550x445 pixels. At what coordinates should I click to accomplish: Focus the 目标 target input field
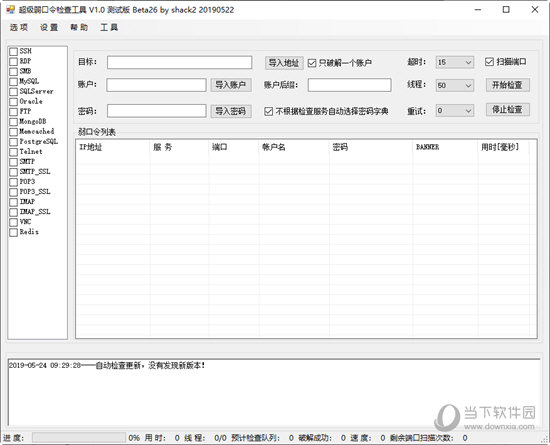180,62
